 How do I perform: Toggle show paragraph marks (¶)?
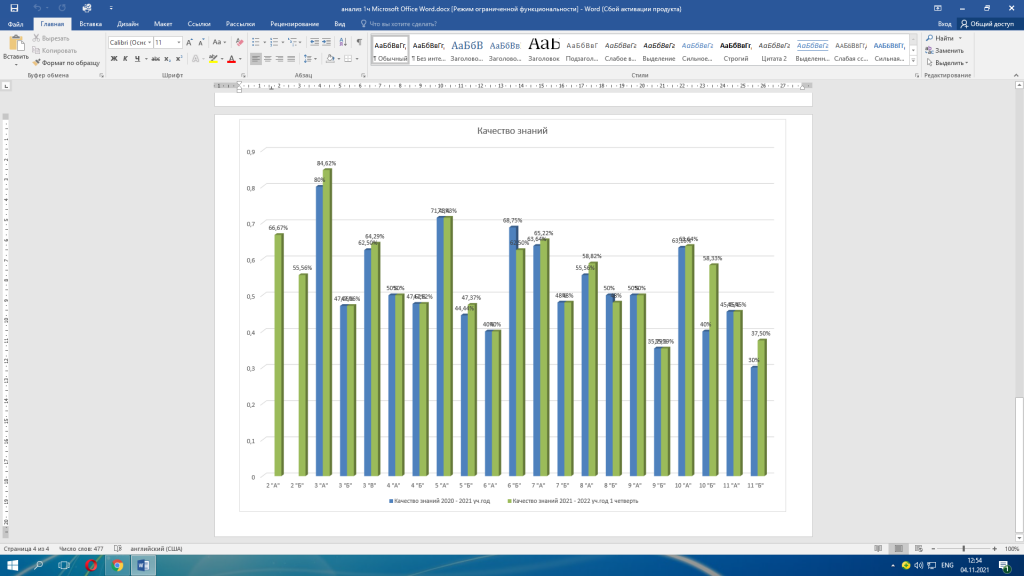(359, 43)
